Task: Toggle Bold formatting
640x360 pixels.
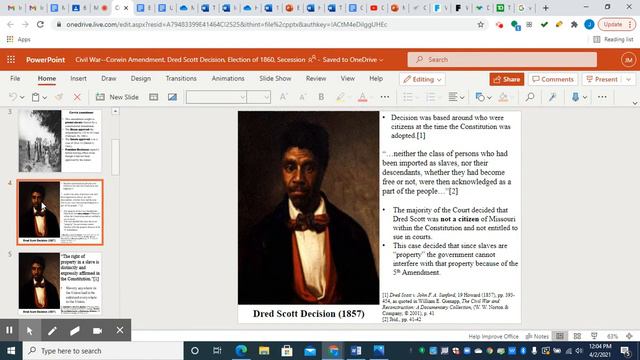Action: 321,97
